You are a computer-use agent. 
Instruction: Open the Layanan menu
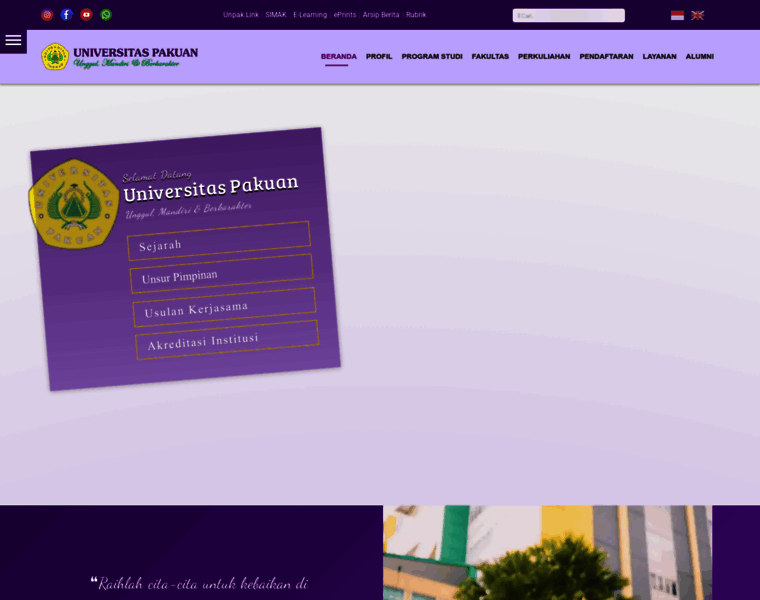click(x=659, y=57)
